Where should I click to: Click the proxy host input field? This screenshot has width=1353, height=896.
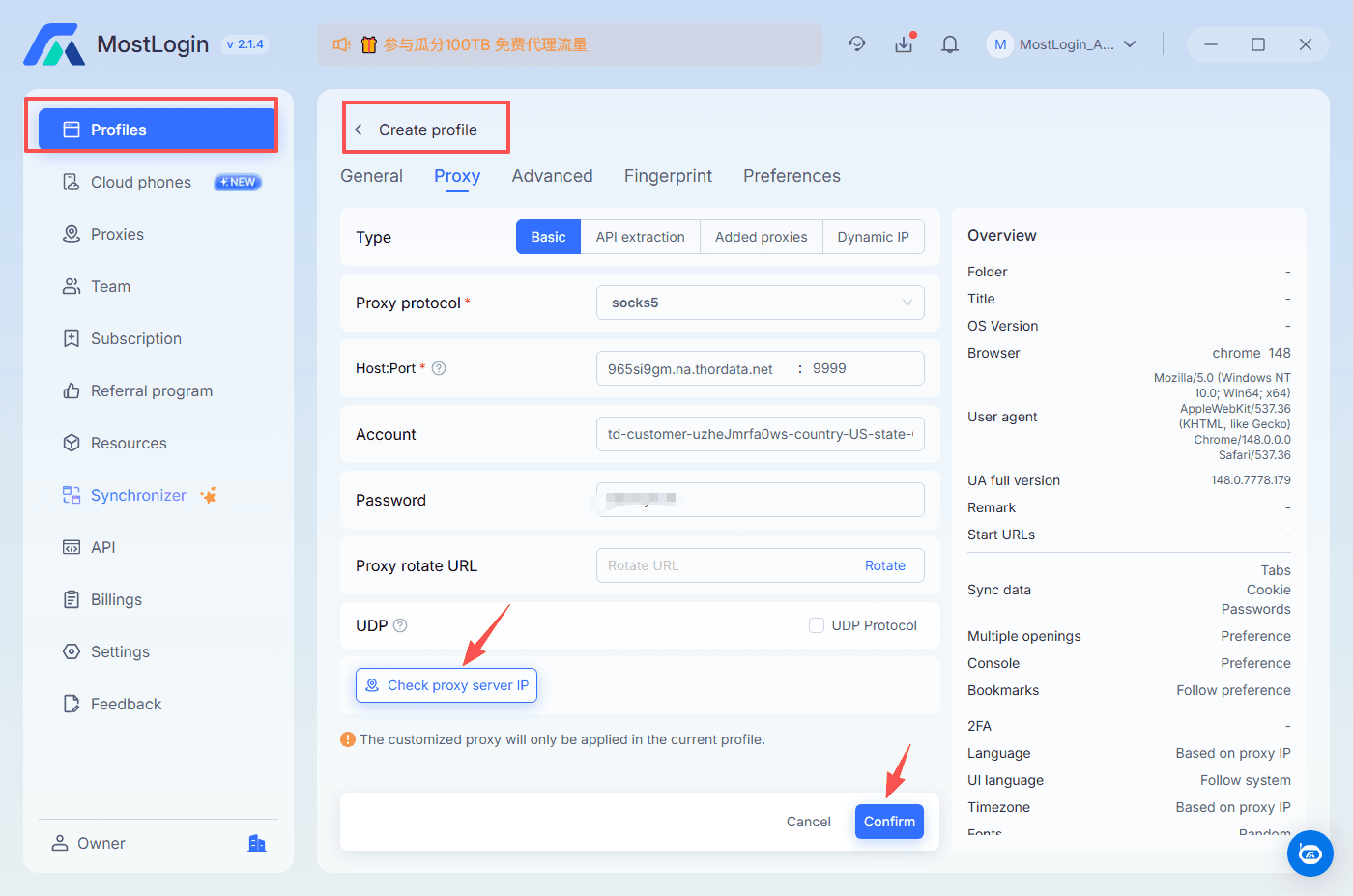point(694,368)
